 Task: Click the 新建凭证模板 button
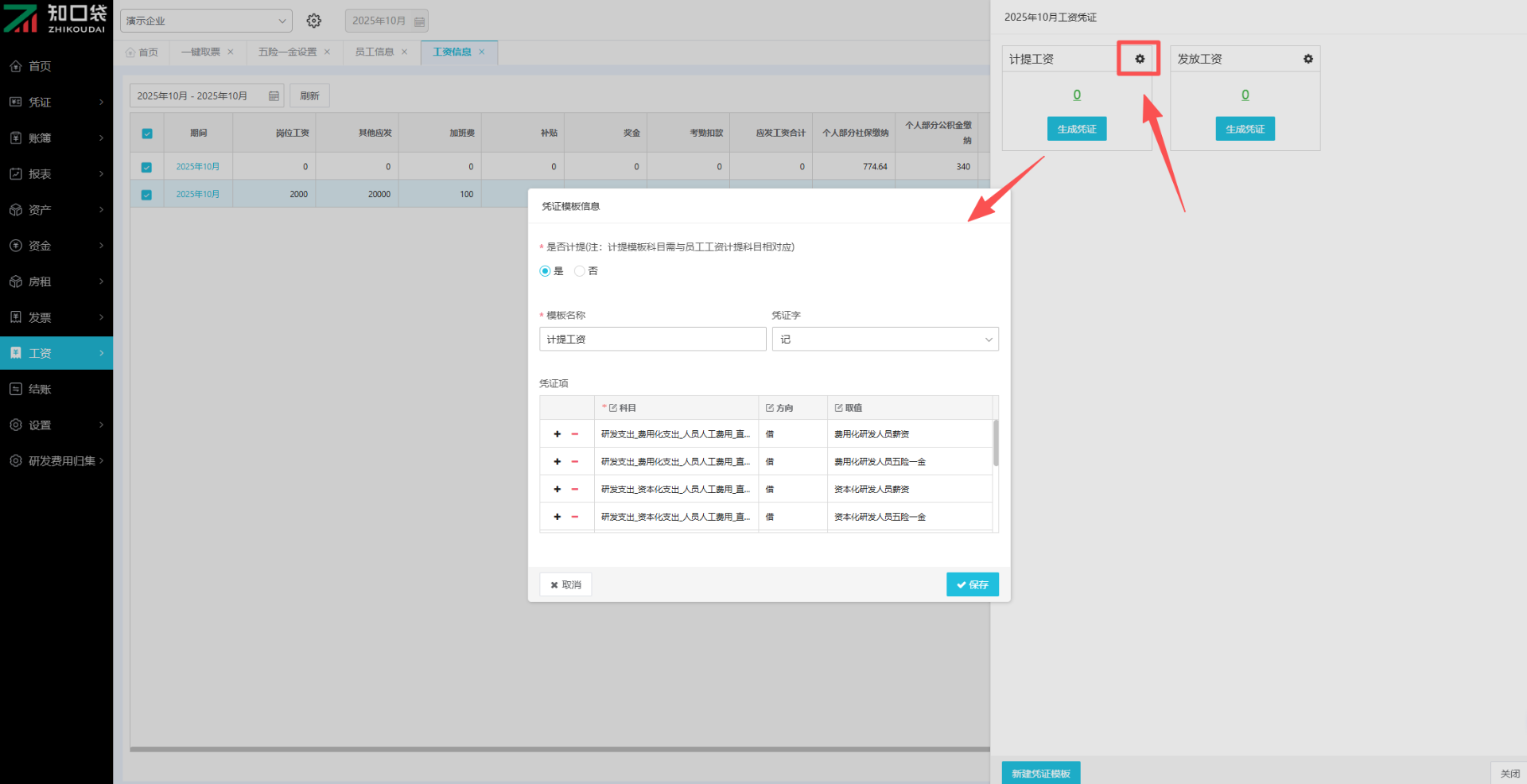(1040, 773)
